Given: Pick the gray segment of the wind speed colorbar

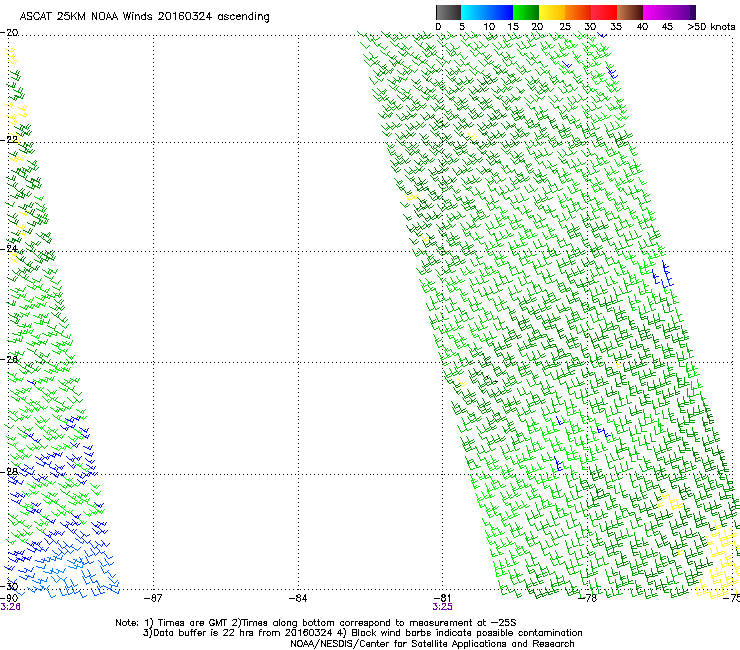Looking at the screenshot, I should [x=448, y=12].
